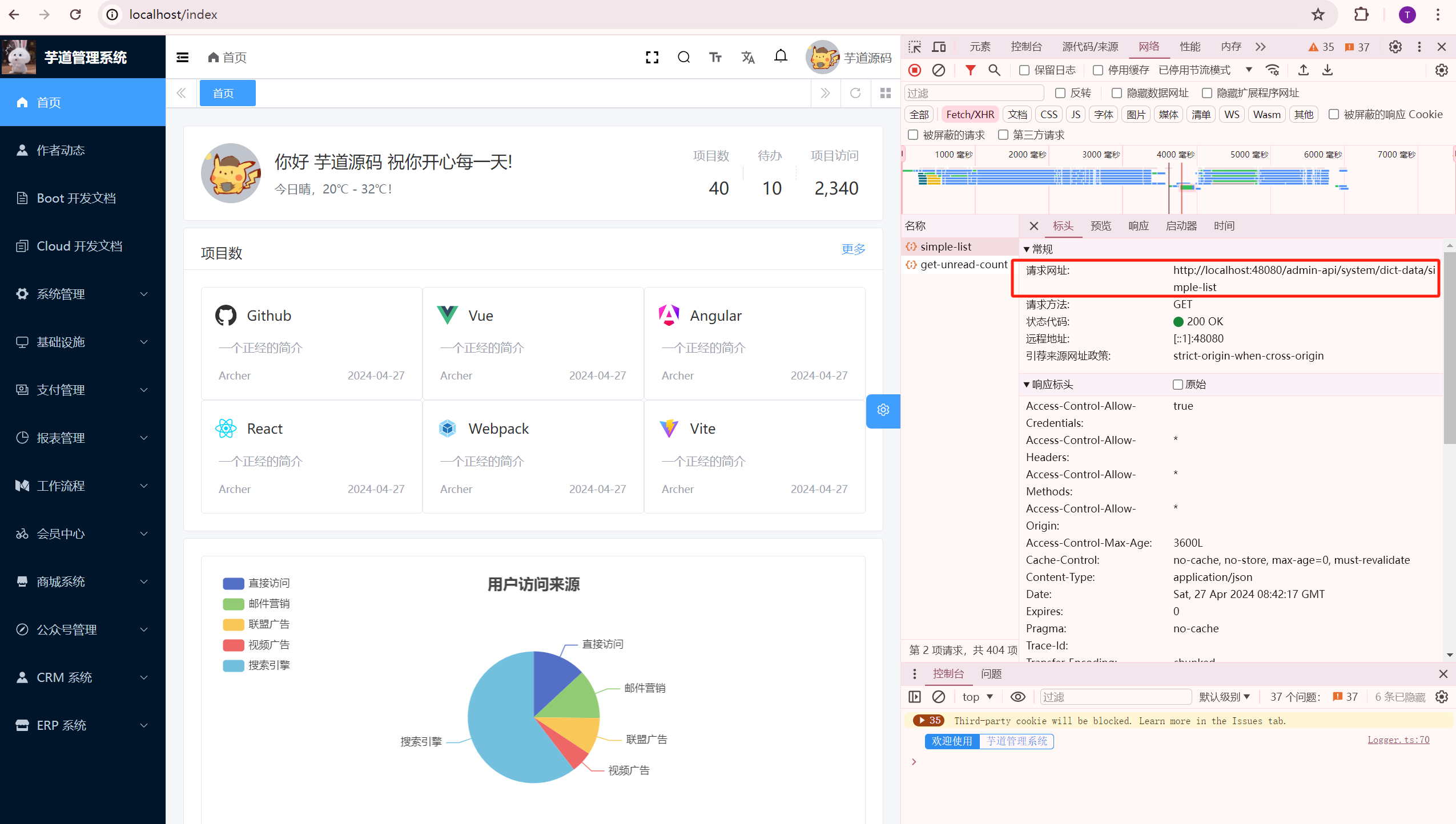1456x824 pixels.
Task: Tick the 被屏蔽的响应 Cookie checkbox
Action: tap(1334, 114)
